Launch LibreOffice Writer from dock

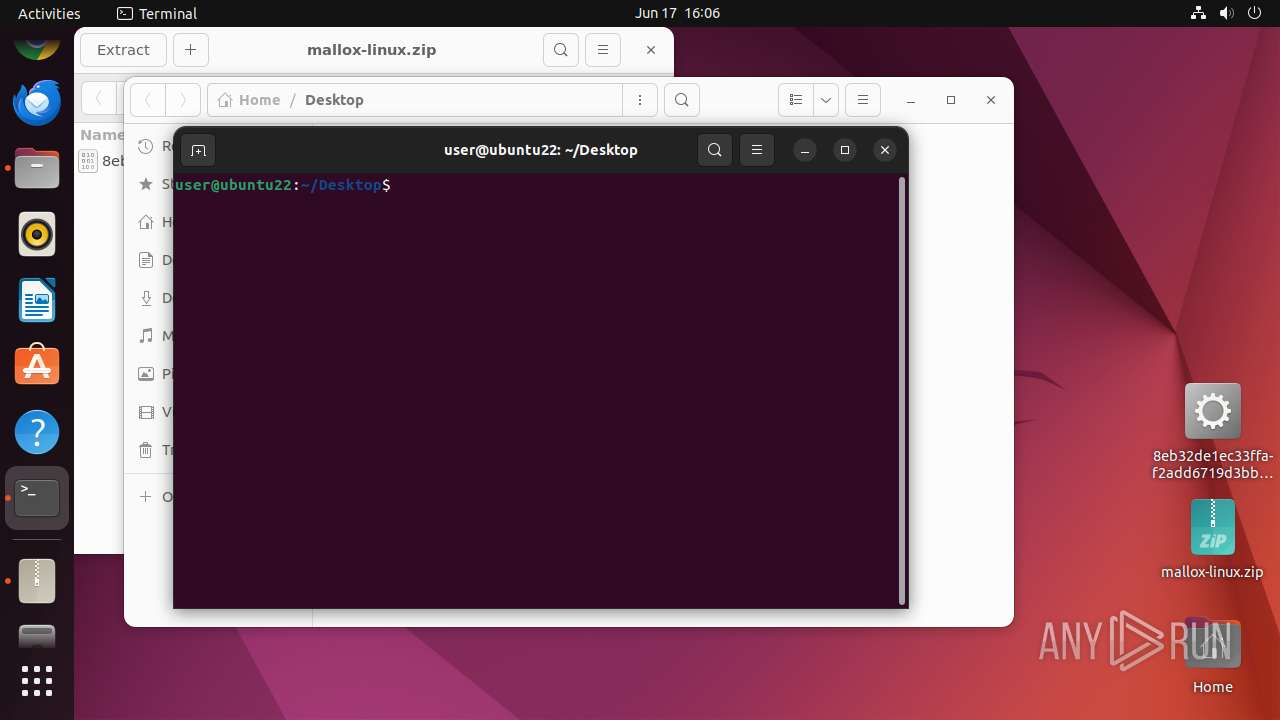coord(37,300)
